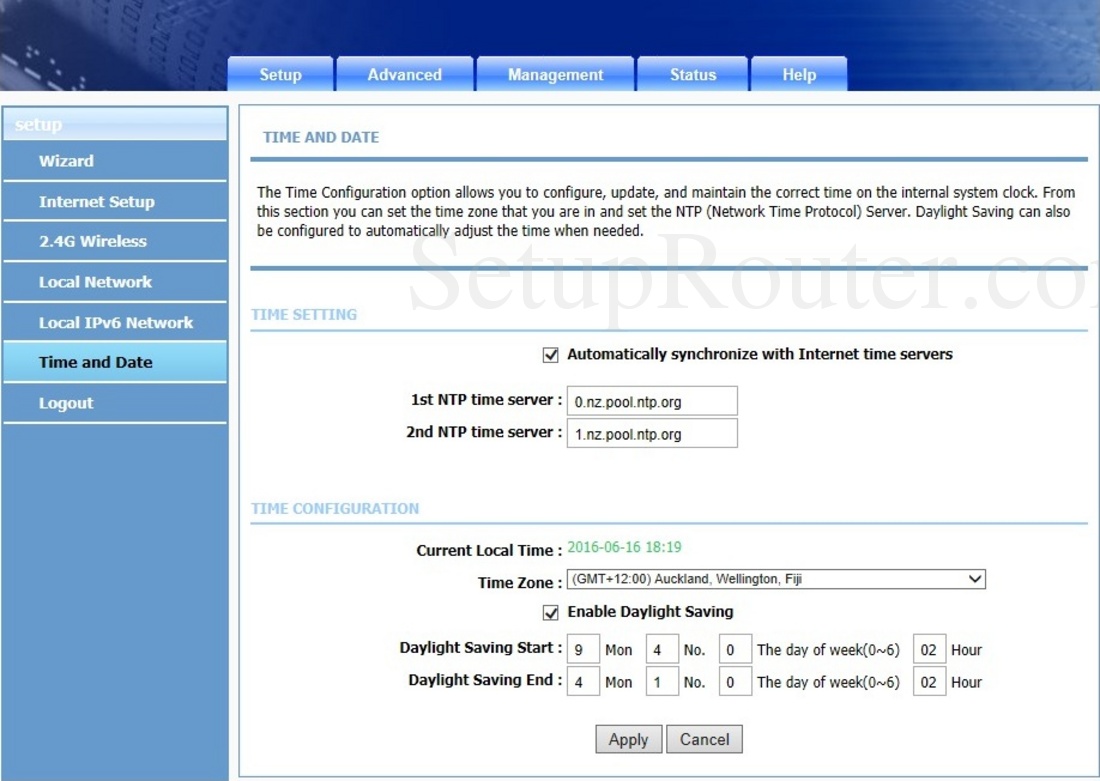
Task: Go to the Status tab
Action: pyautogui.click(x=692, y=74)
